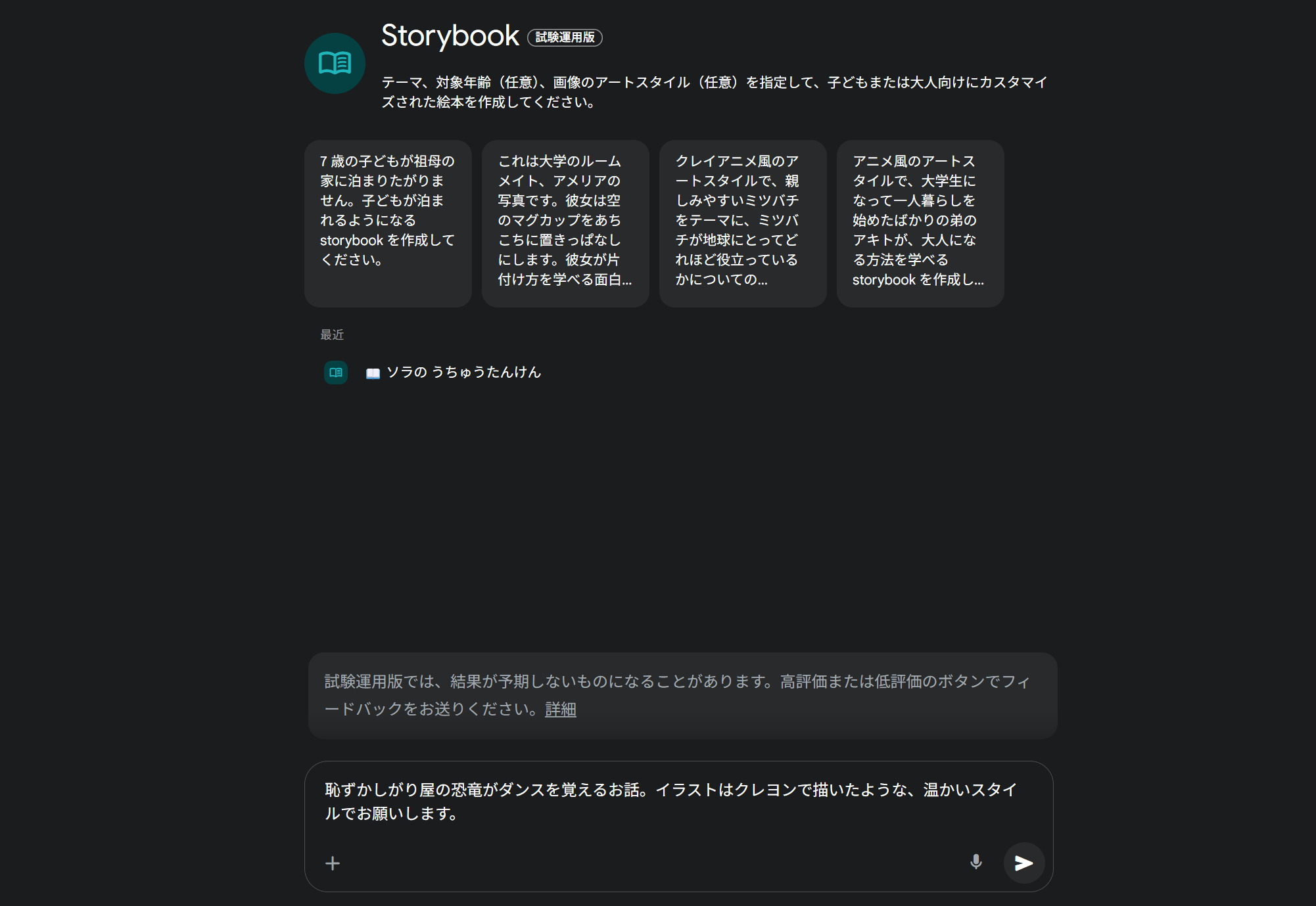Open the 詳細 link in the notice
The height and width of the screenshot is (906, 1316).
coord(560,710)
